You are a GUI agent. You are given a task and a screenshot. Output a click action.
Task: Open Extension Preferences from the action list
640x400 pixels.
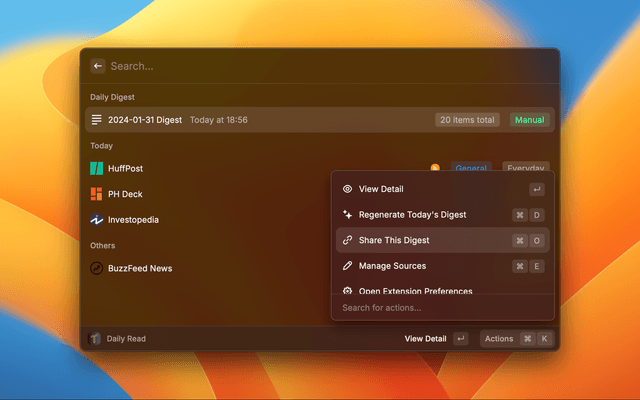[415, 291]
